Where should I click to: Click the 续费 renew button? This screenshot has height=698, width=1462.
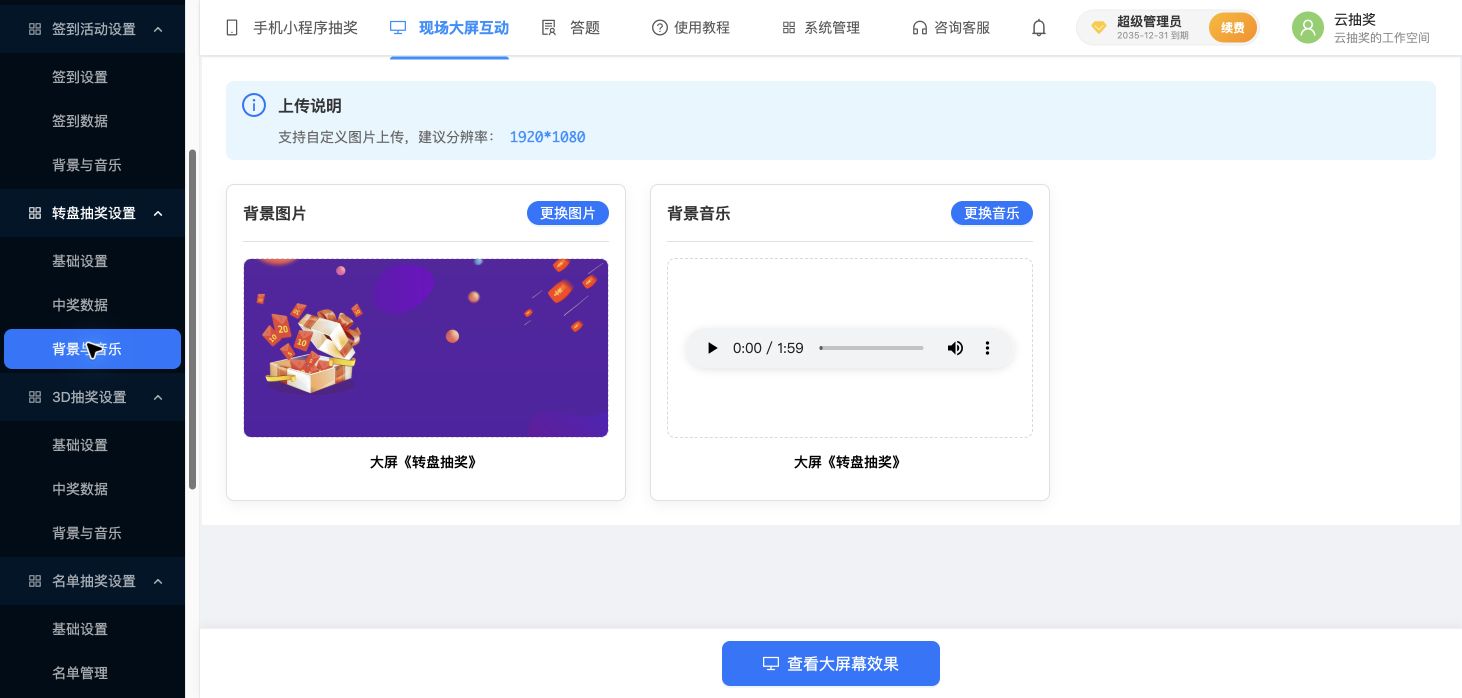click(x=1233, y=28)
